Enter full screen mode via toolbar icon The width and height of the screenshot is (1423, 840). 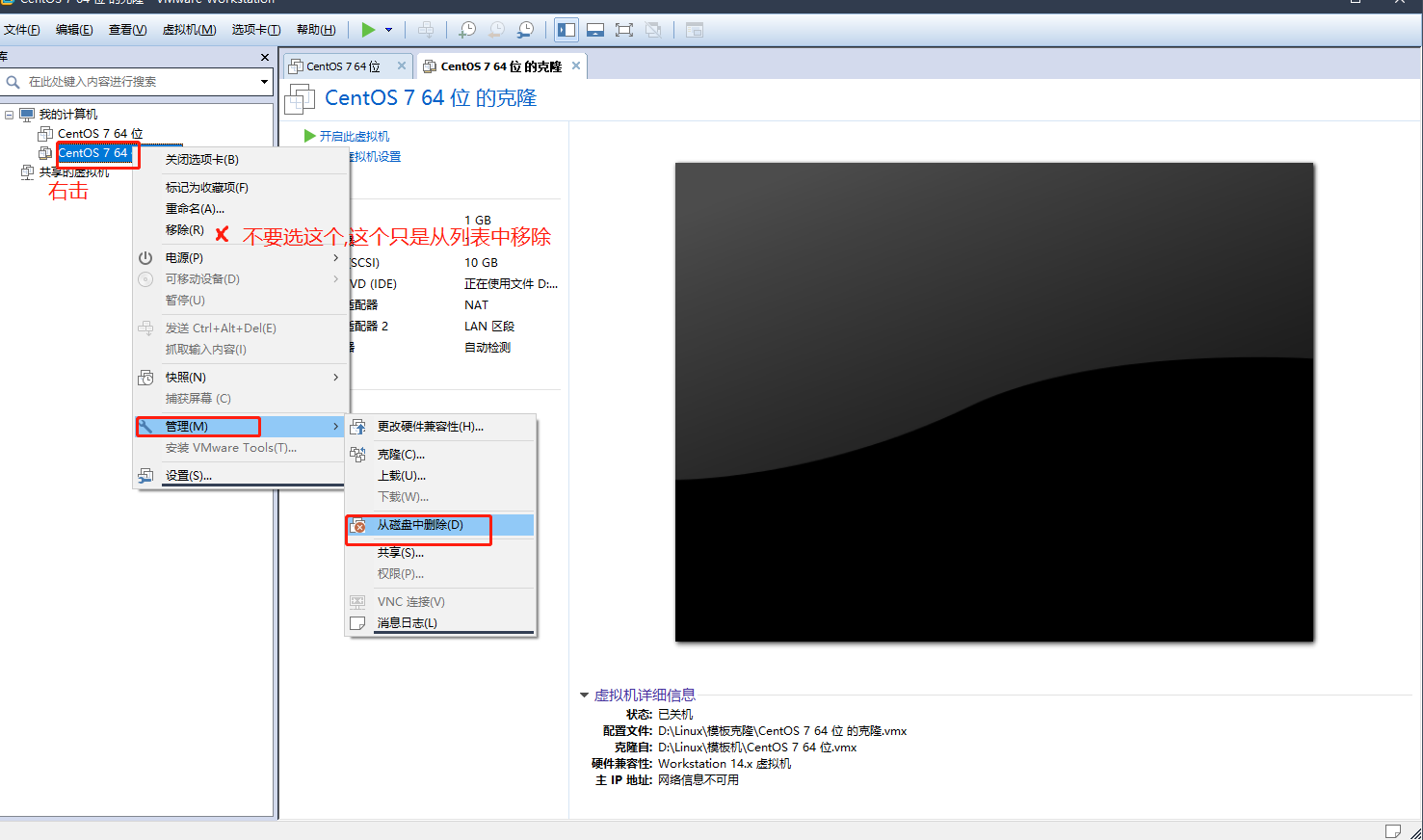pyautogui.click(x=624, y=30)
